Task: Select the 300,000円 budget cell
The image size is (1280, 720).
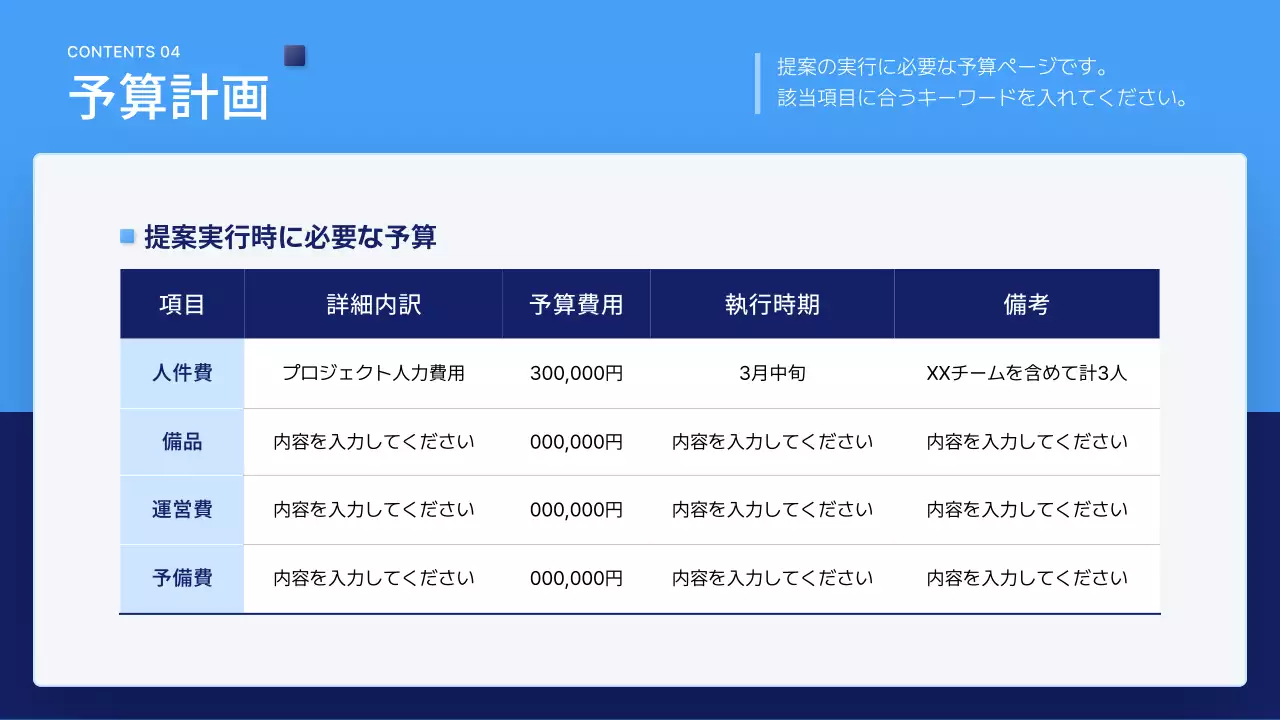Action: click(576, 373)
